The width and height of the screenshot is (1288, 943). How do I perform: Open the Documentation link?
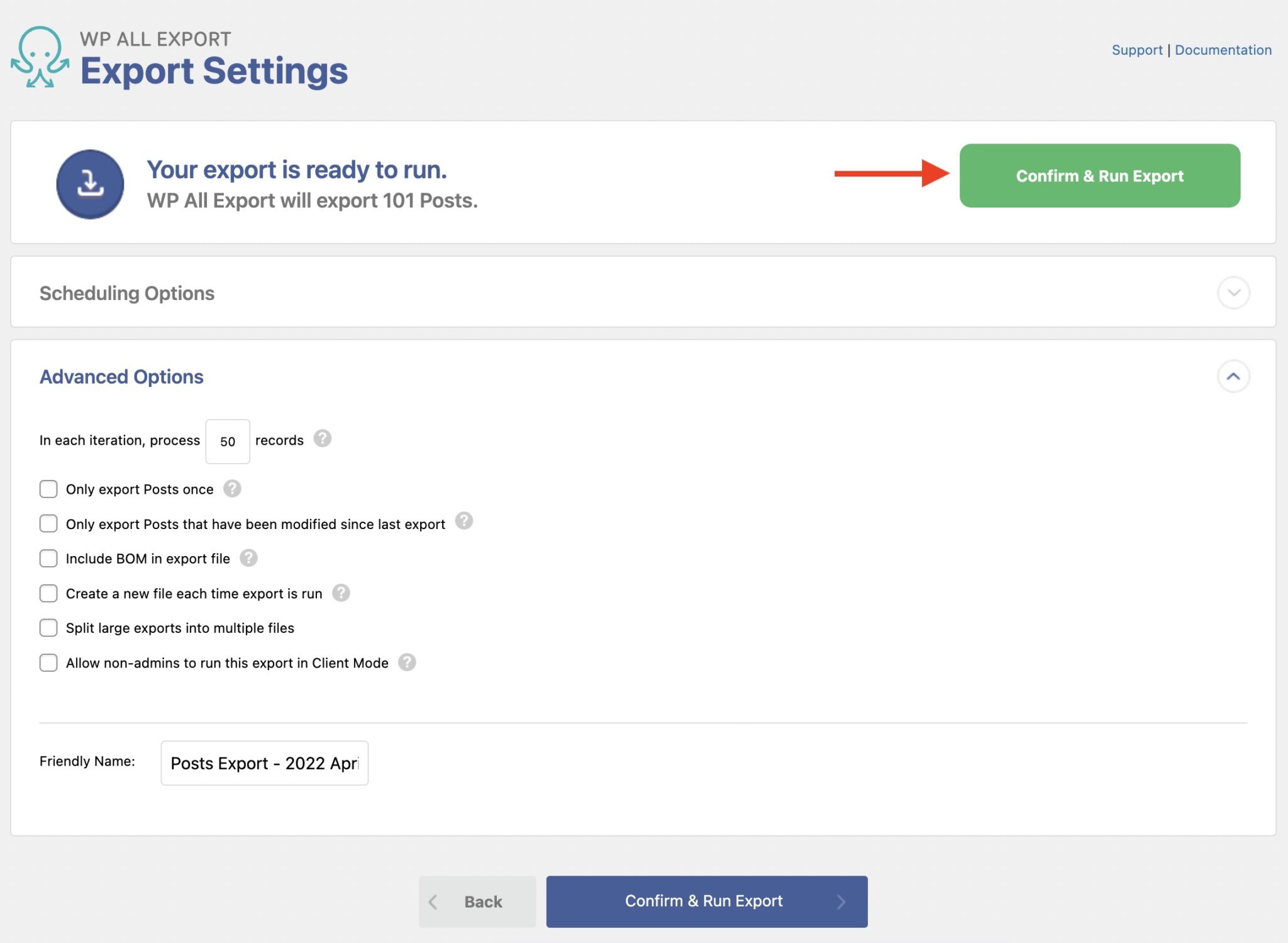(1223, 50)
